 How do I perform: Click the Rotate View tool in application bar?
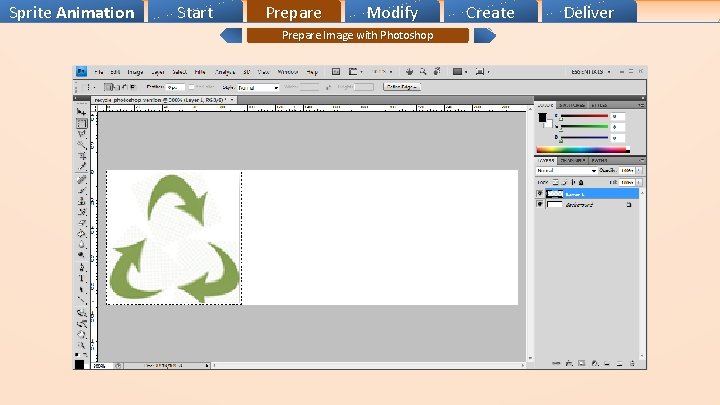[x=437, y=72]
